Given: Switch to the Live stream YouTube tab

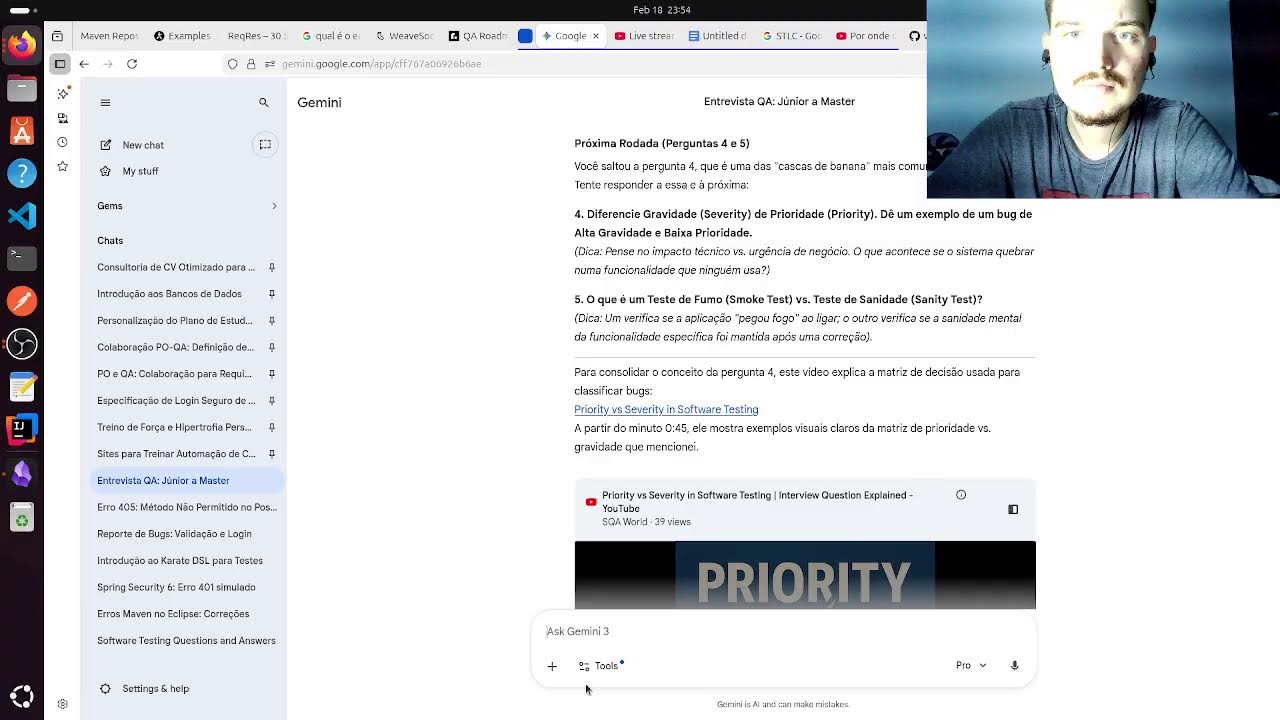Looking at the screenshot, I should (x=644, y=36).
